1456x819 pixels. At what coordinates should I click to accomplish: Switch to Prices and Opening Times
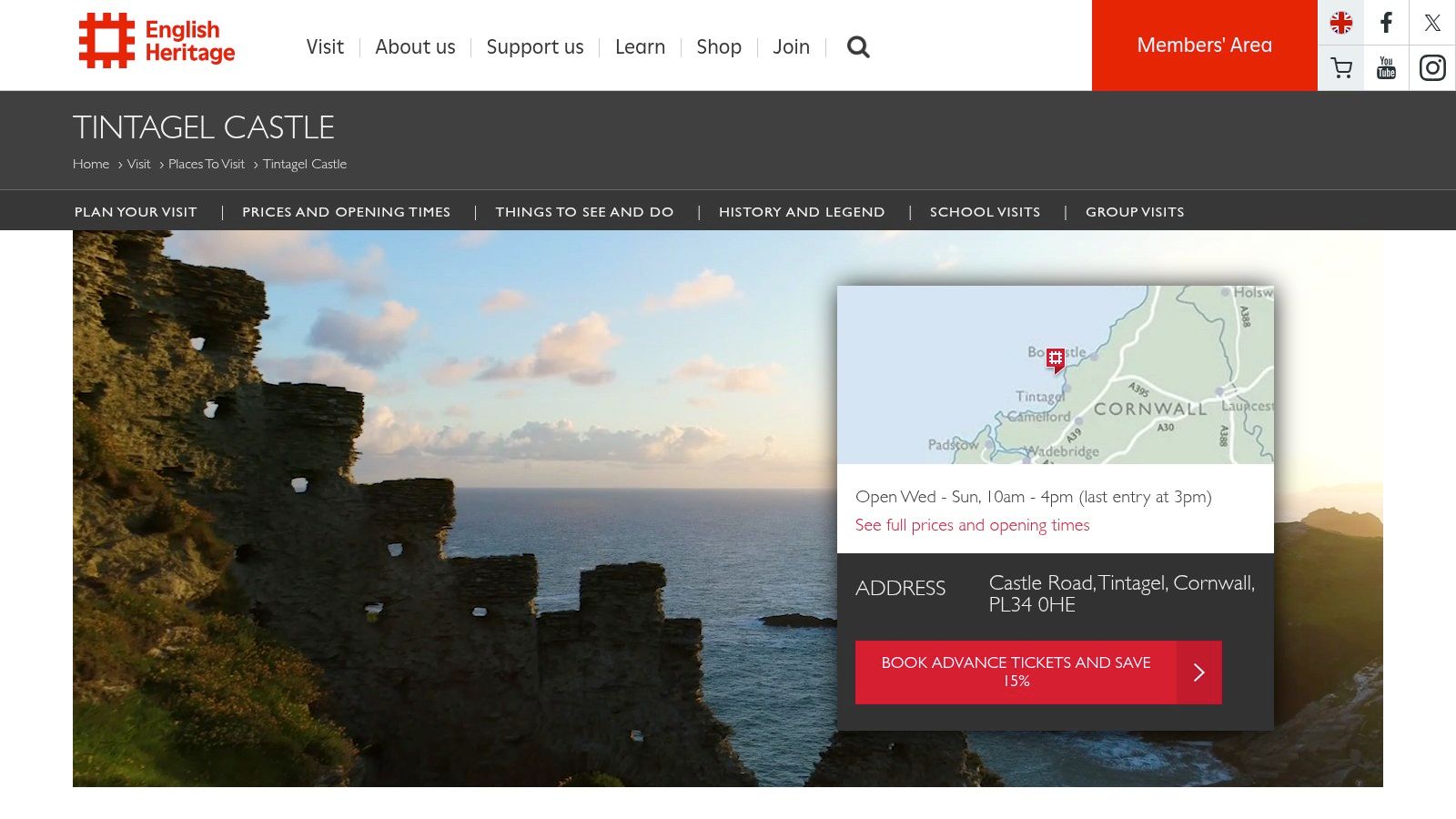tap(346, 211)
